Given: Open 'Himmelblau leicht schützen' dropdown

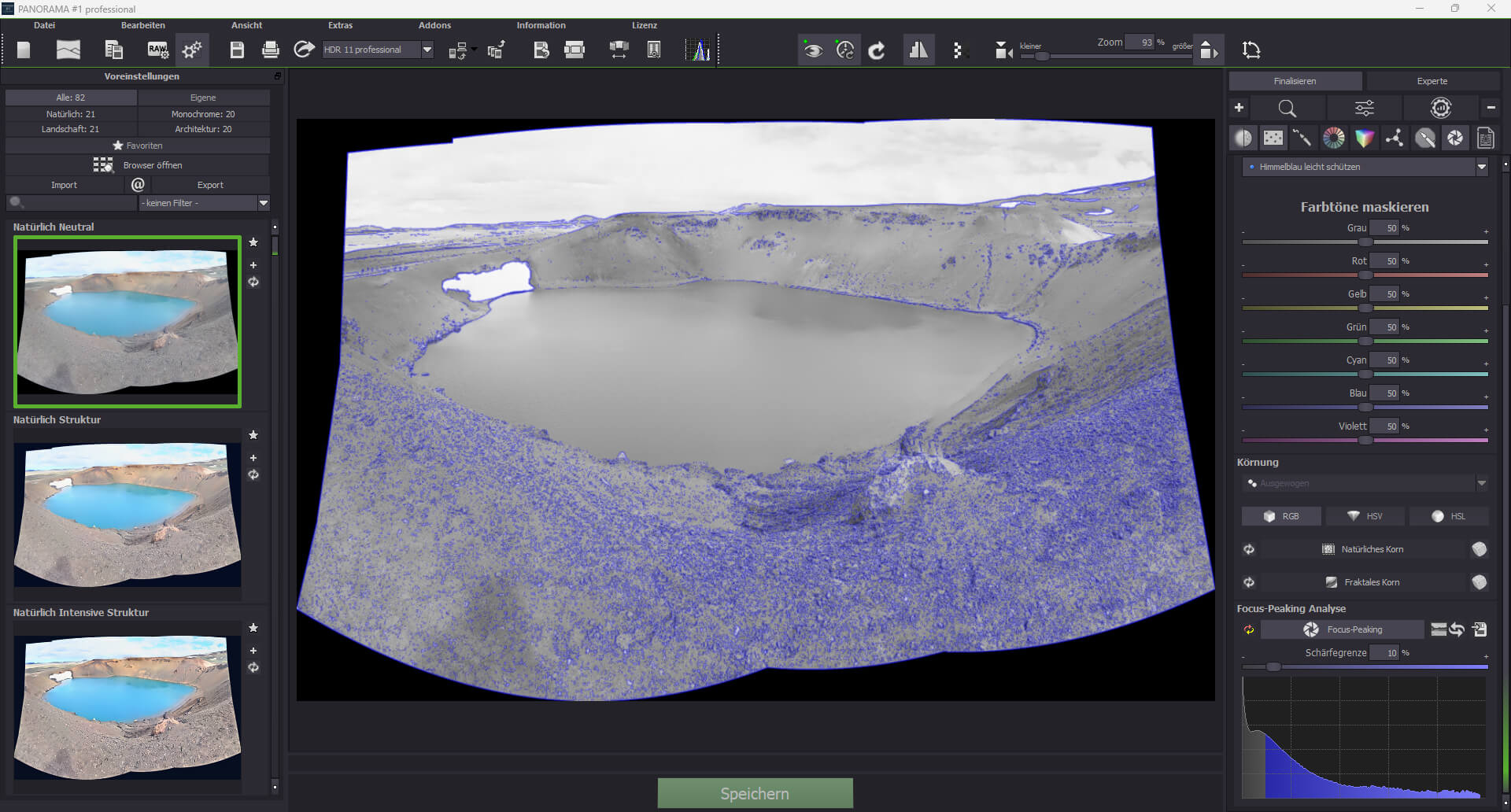Looking at the screenshot, I should click(1481, 167).
